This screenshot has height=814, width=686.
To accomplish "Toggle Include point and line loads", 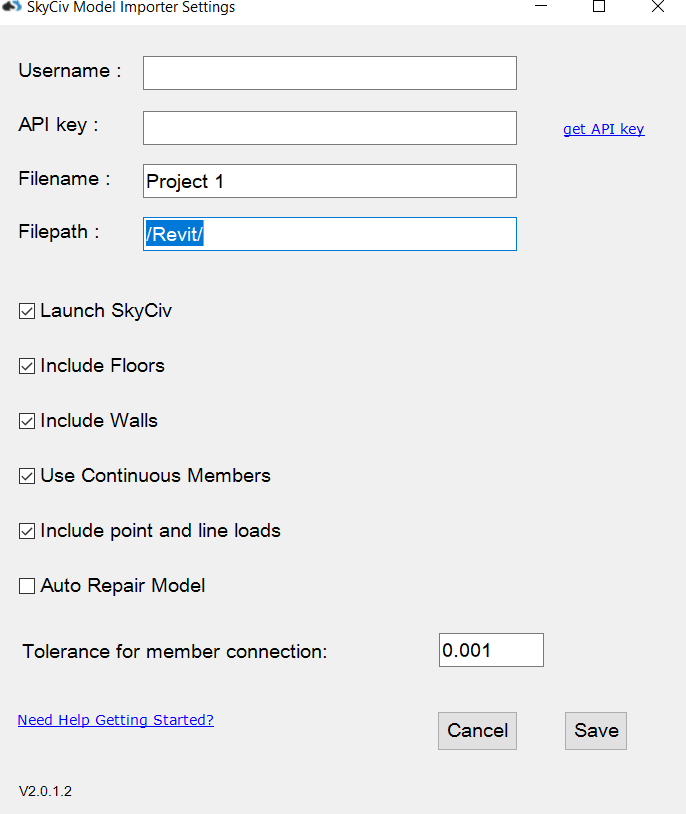I will [x=27, y=532].
